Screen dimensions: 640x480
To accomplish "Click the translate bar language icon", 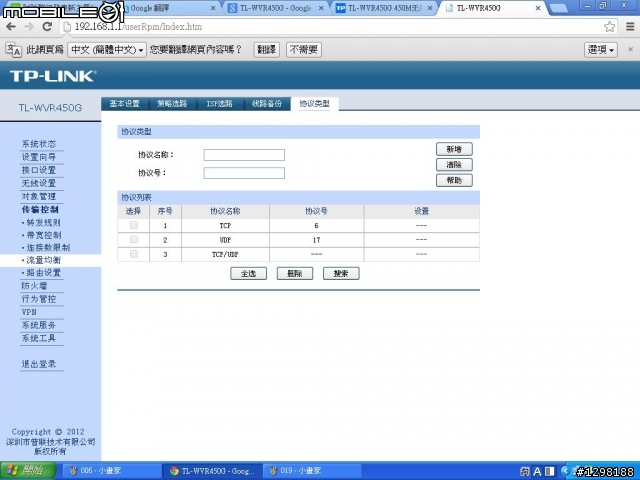I will pos(13,50).
